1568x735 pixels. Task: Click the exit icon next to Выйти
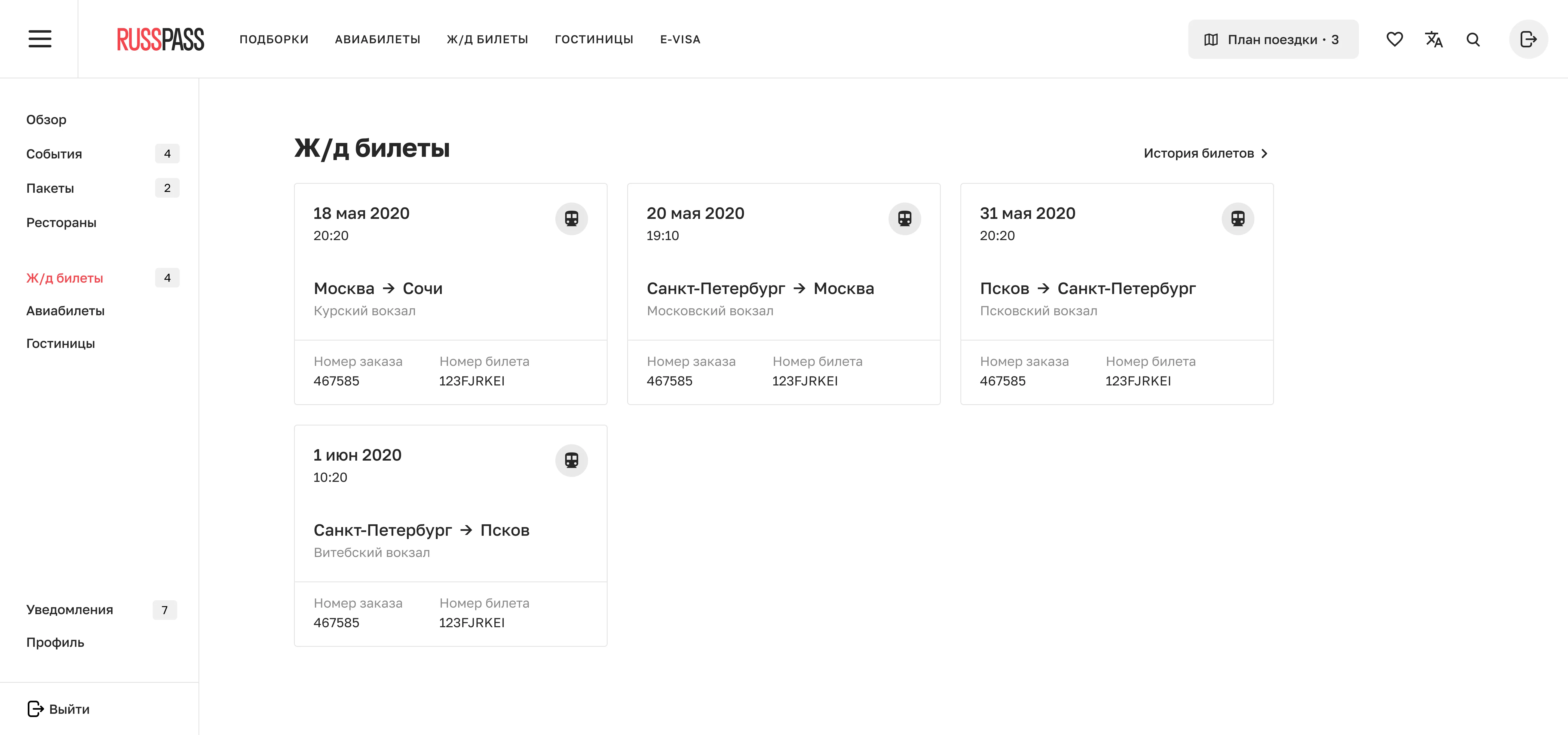point(35,709)
